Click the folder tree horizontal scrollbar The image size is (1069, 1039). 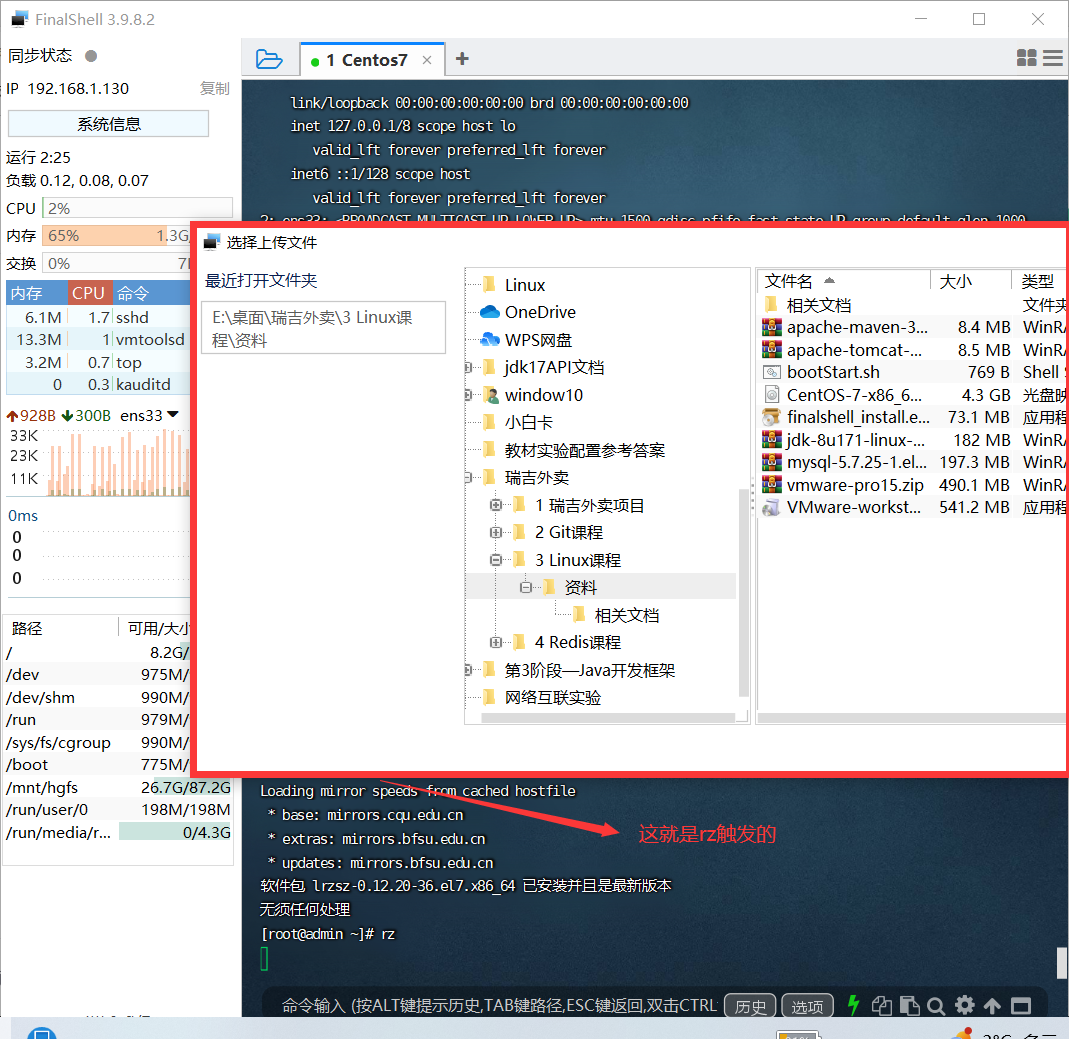[607, 717]
